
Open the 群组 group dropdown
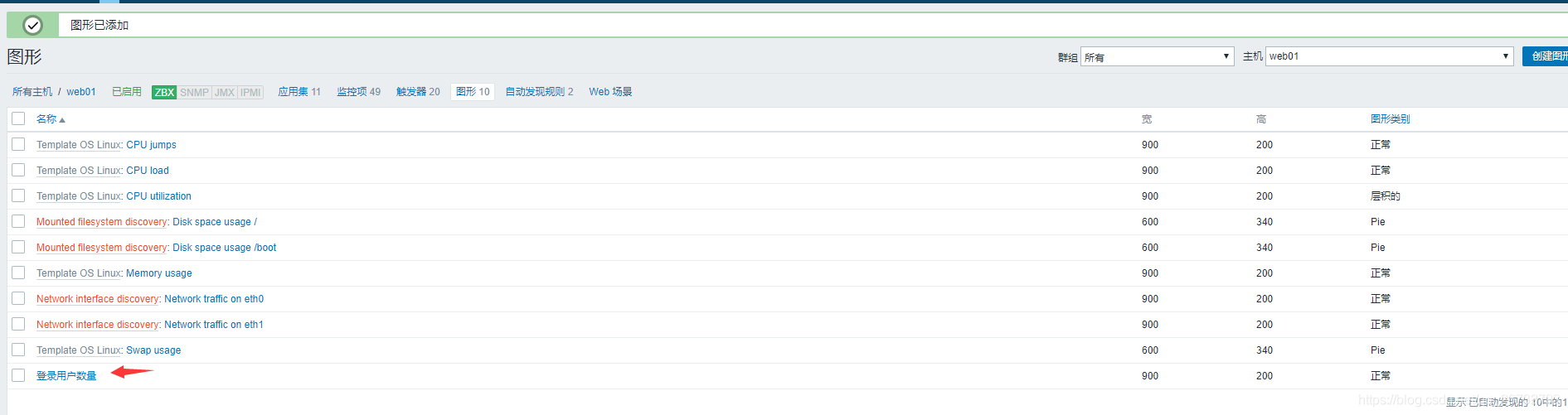pos(1158,56)
